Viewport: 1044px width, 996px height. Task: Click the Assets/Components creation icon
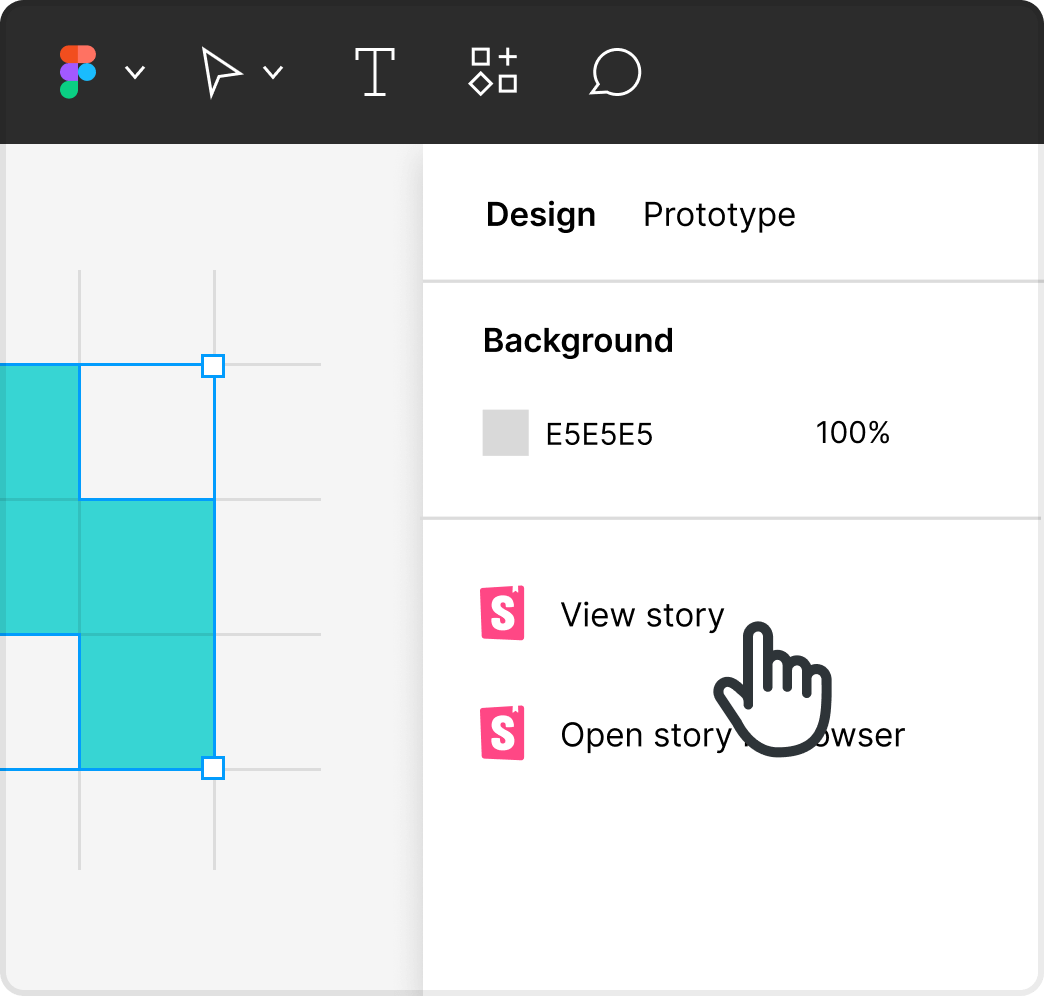[x=492, y=72]
